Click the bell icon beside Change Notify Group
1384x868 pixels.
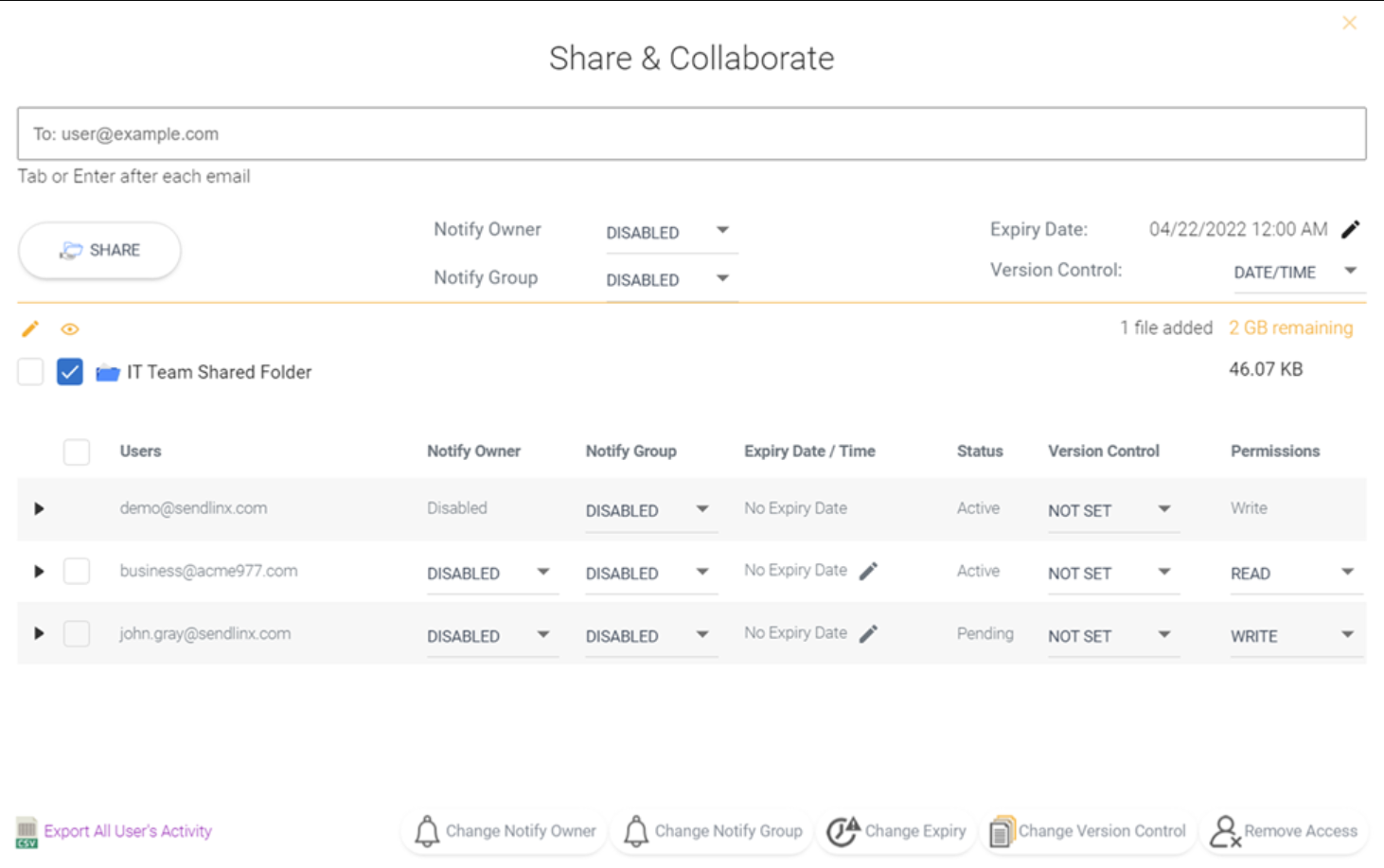[x=635, y=831]
